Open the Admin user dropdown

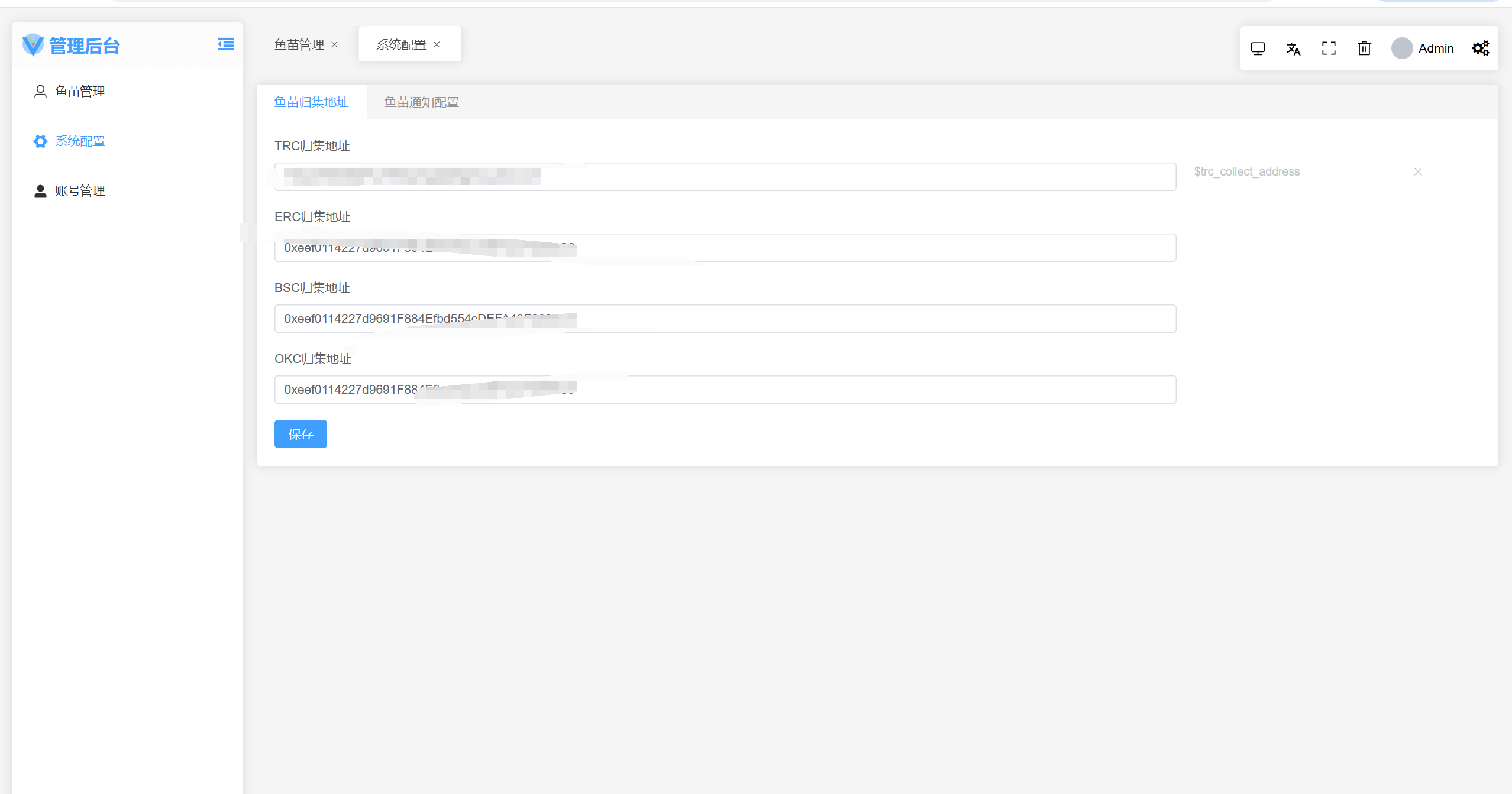(1436, 48)
